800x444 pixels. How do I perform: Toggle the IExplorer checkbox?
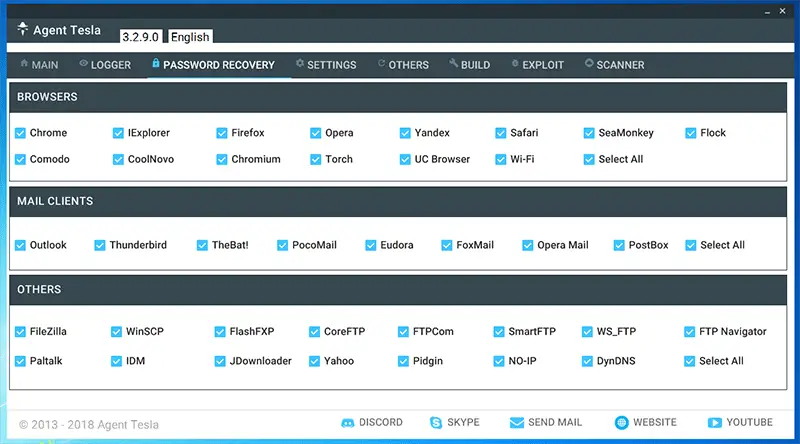click(118, 133)
